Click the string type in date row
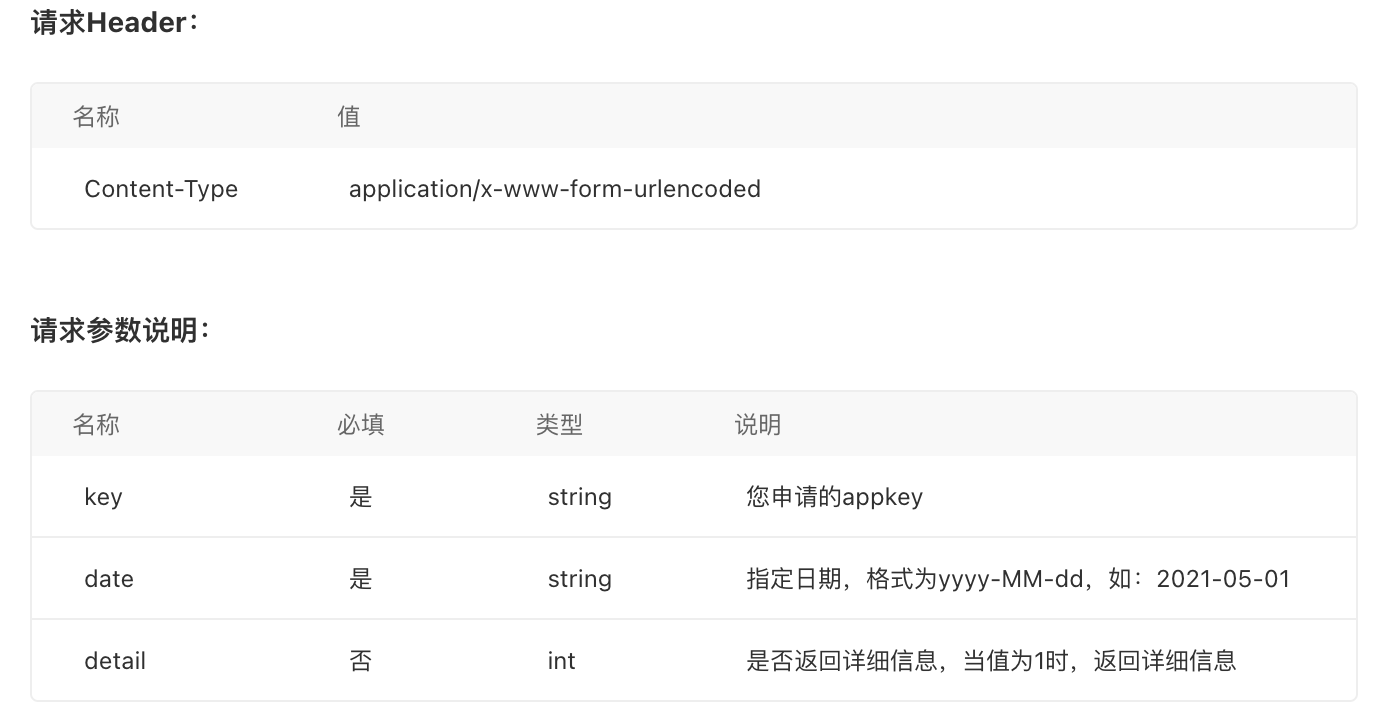 pyautogui.click(x=579, y=579)
